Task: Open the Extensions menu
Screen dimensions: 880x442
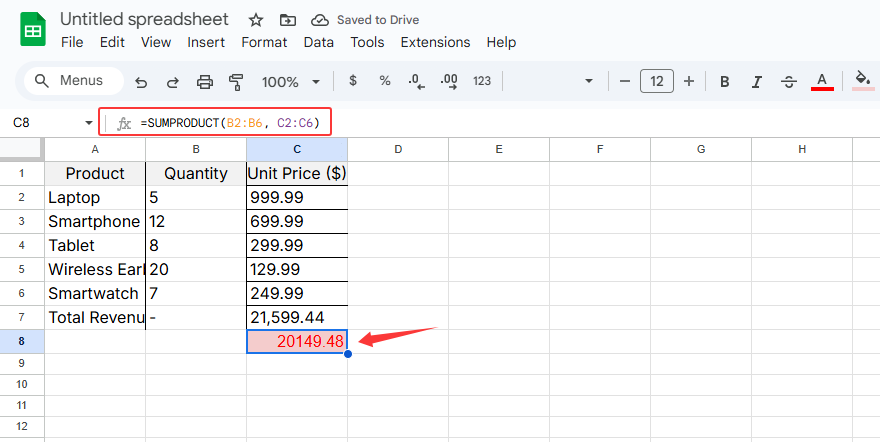Action: (x=435, y=42)
